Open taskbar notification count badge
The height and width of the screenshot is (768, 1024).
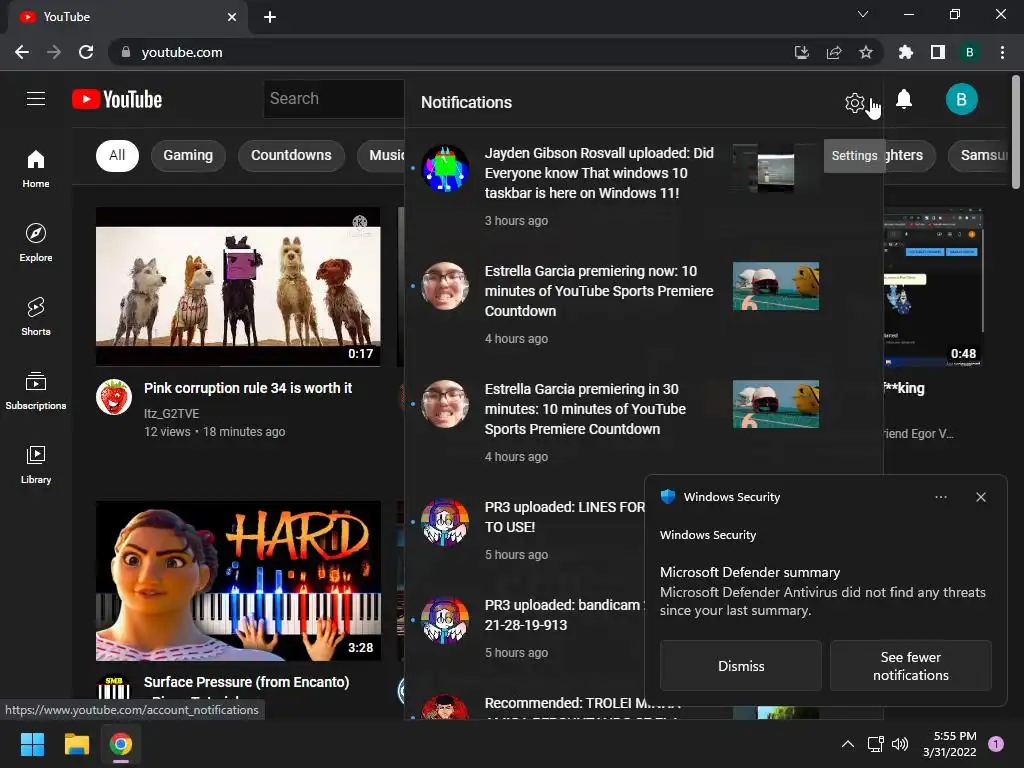click(x=995, y=744)
